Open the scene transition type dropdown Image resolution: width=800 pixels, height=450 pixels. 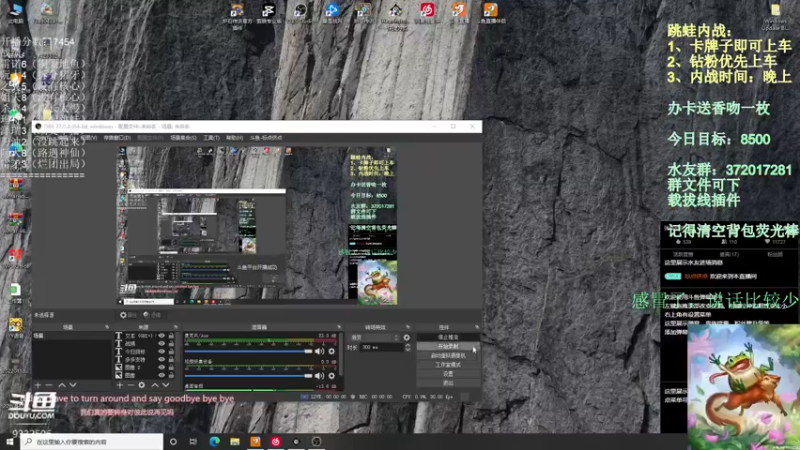(x=374, y=337)
